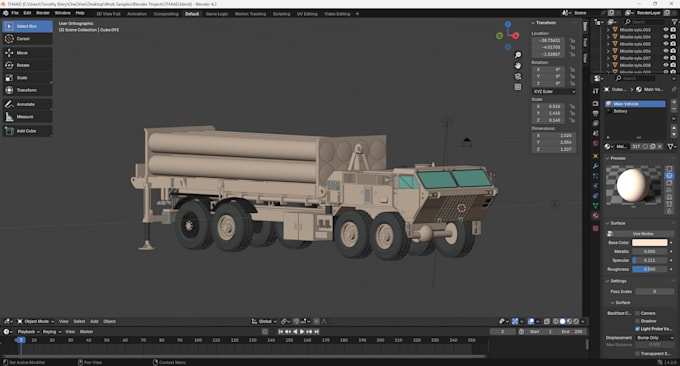Screen dimensions: 680x366
Task: Jump to the start frame
Action: [281, 332]
